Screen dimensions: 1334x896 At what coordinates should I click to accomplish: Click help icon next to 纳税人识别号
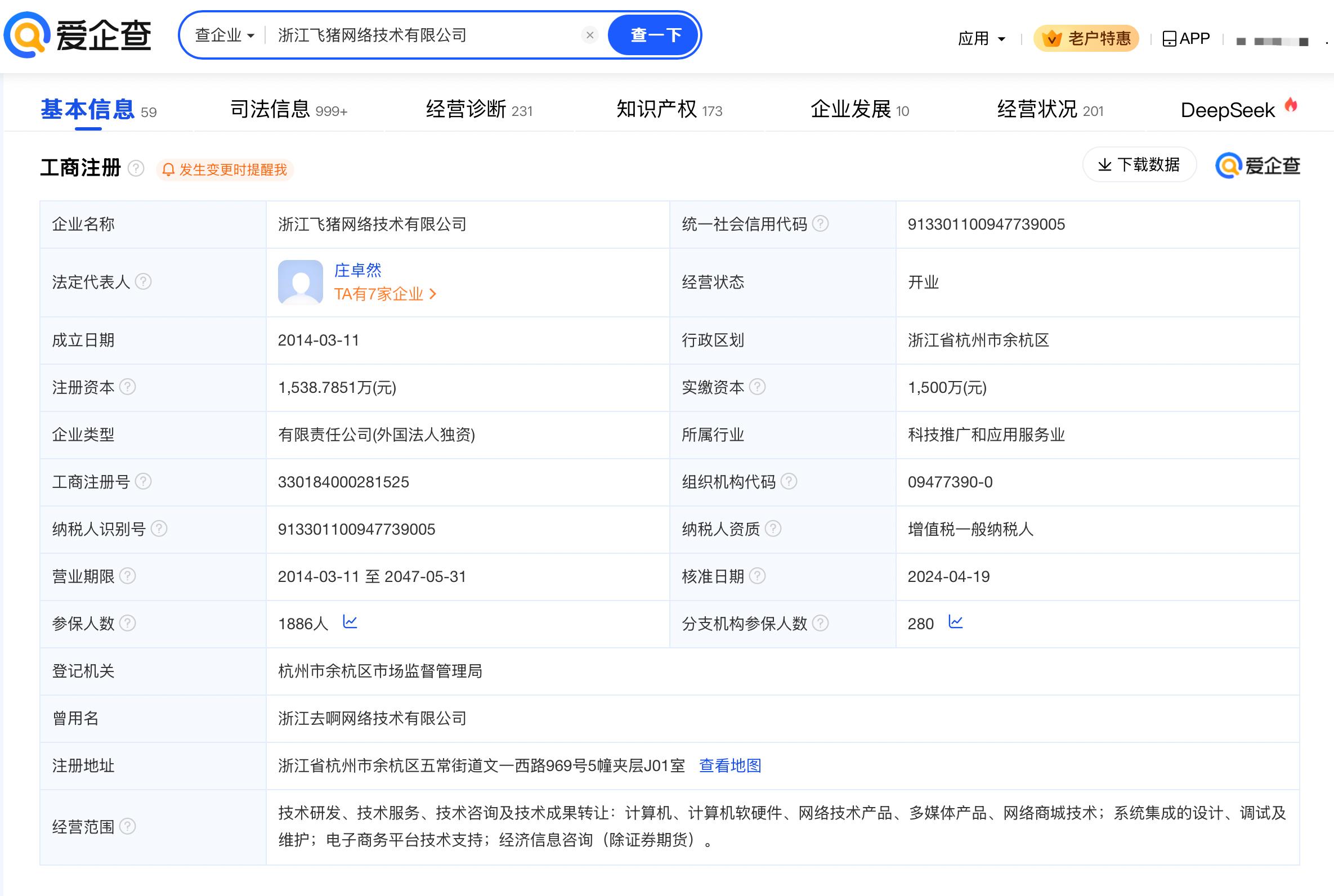point(159,528)
